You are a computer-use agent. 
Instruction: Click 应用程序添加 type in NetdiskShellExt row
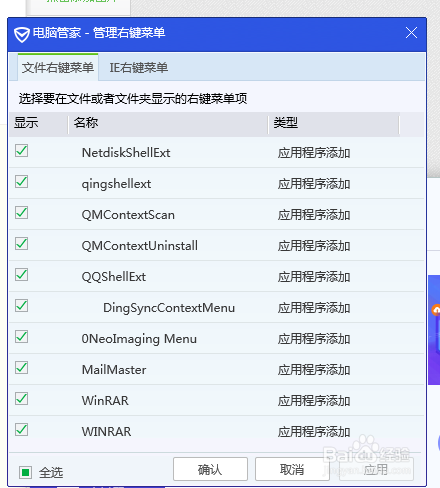coord(314,153)
